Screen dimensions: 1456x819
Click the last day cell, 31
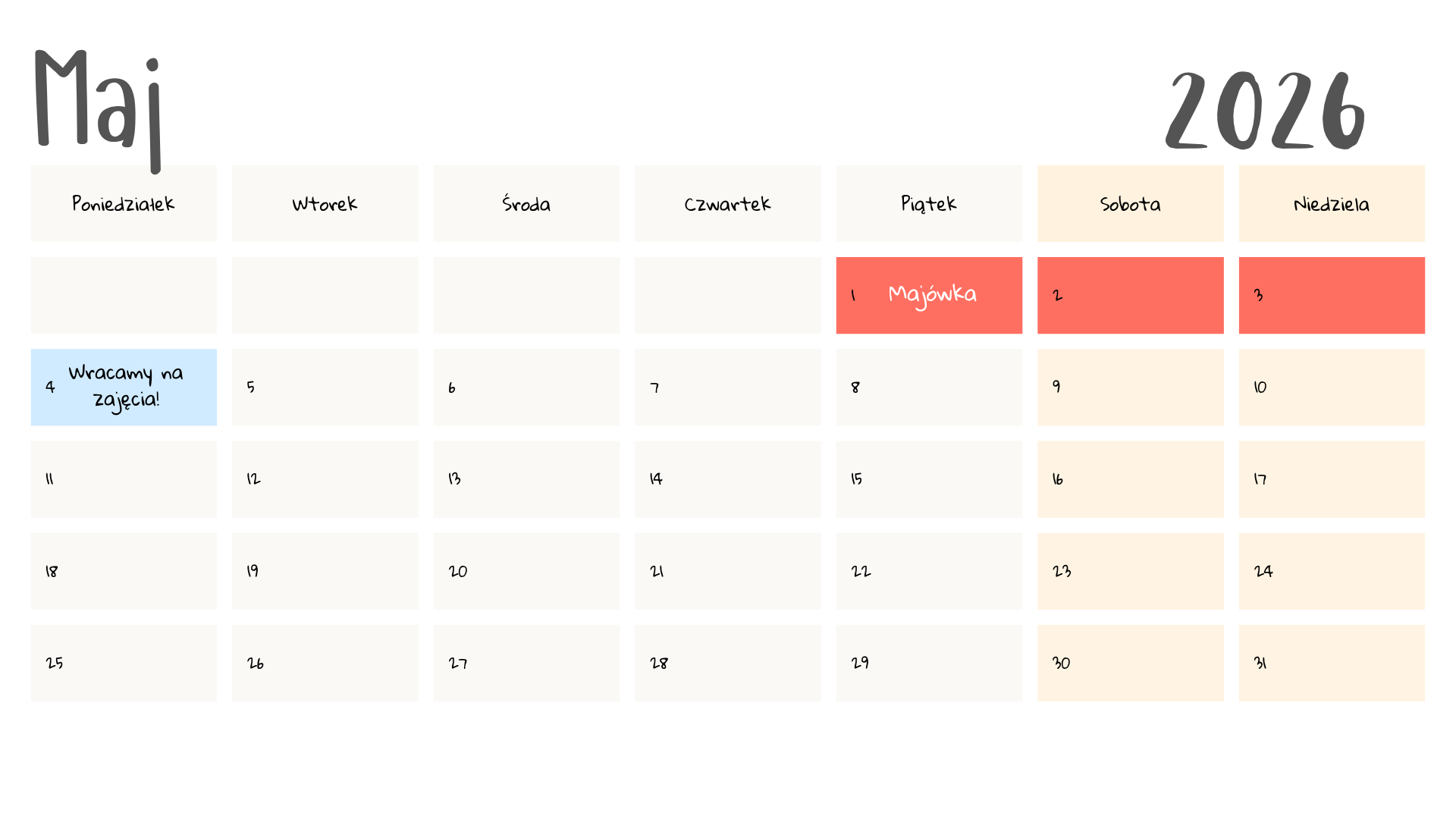point(1332,663)
